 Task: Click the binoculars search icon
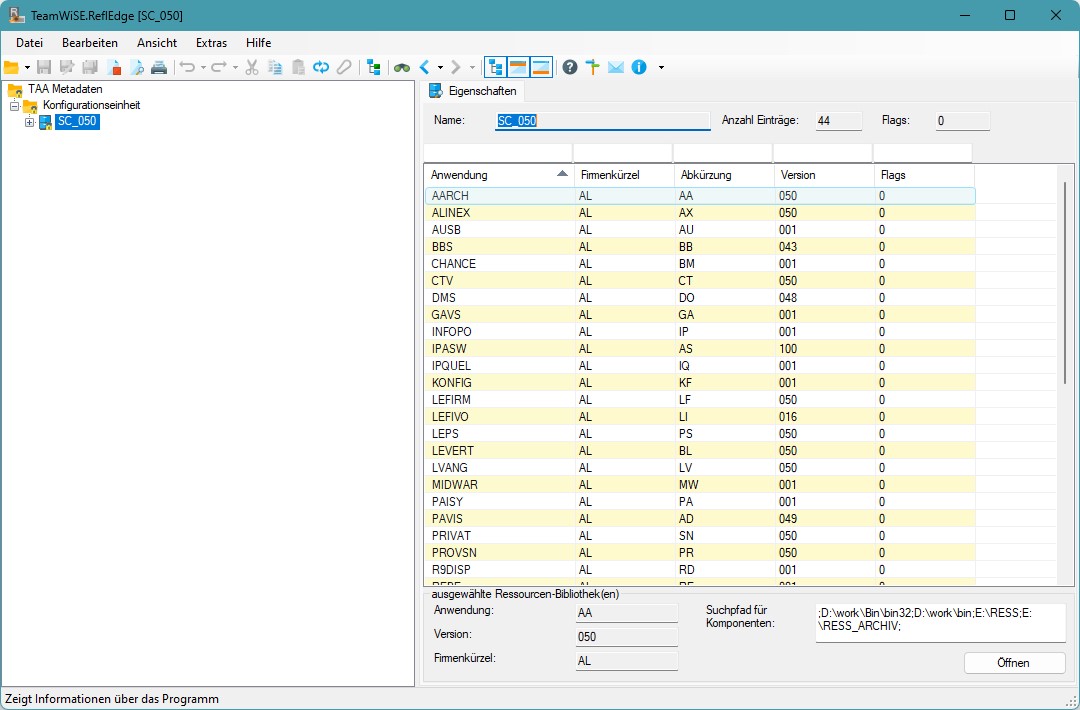(401, 68)
